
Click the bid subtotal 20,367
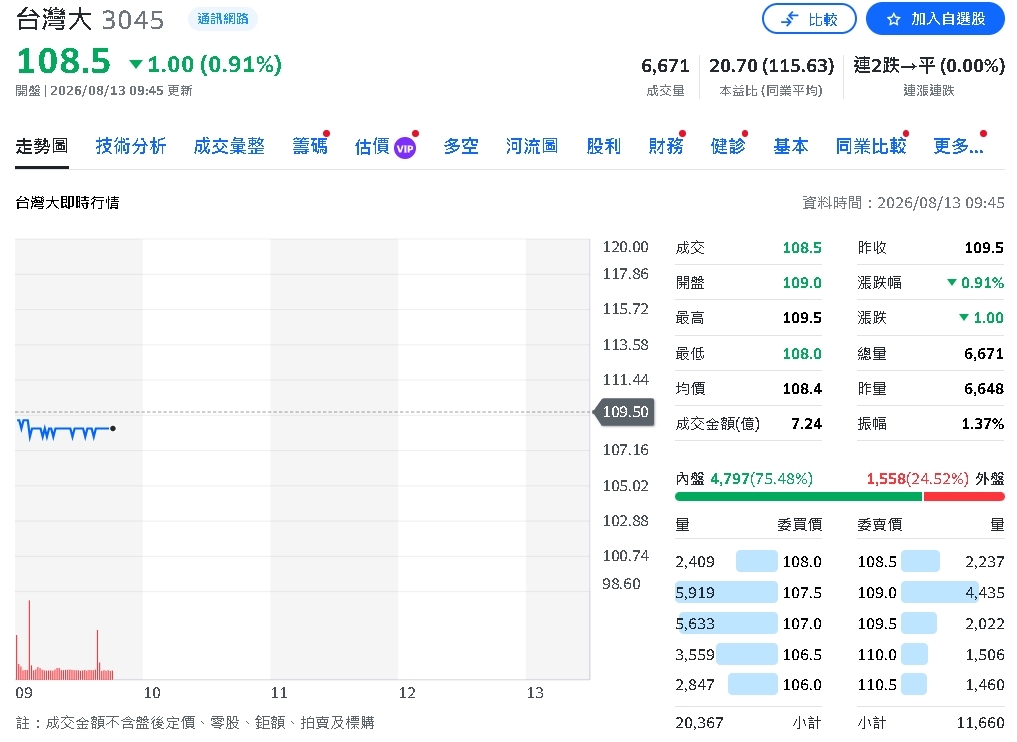point(699,723)
